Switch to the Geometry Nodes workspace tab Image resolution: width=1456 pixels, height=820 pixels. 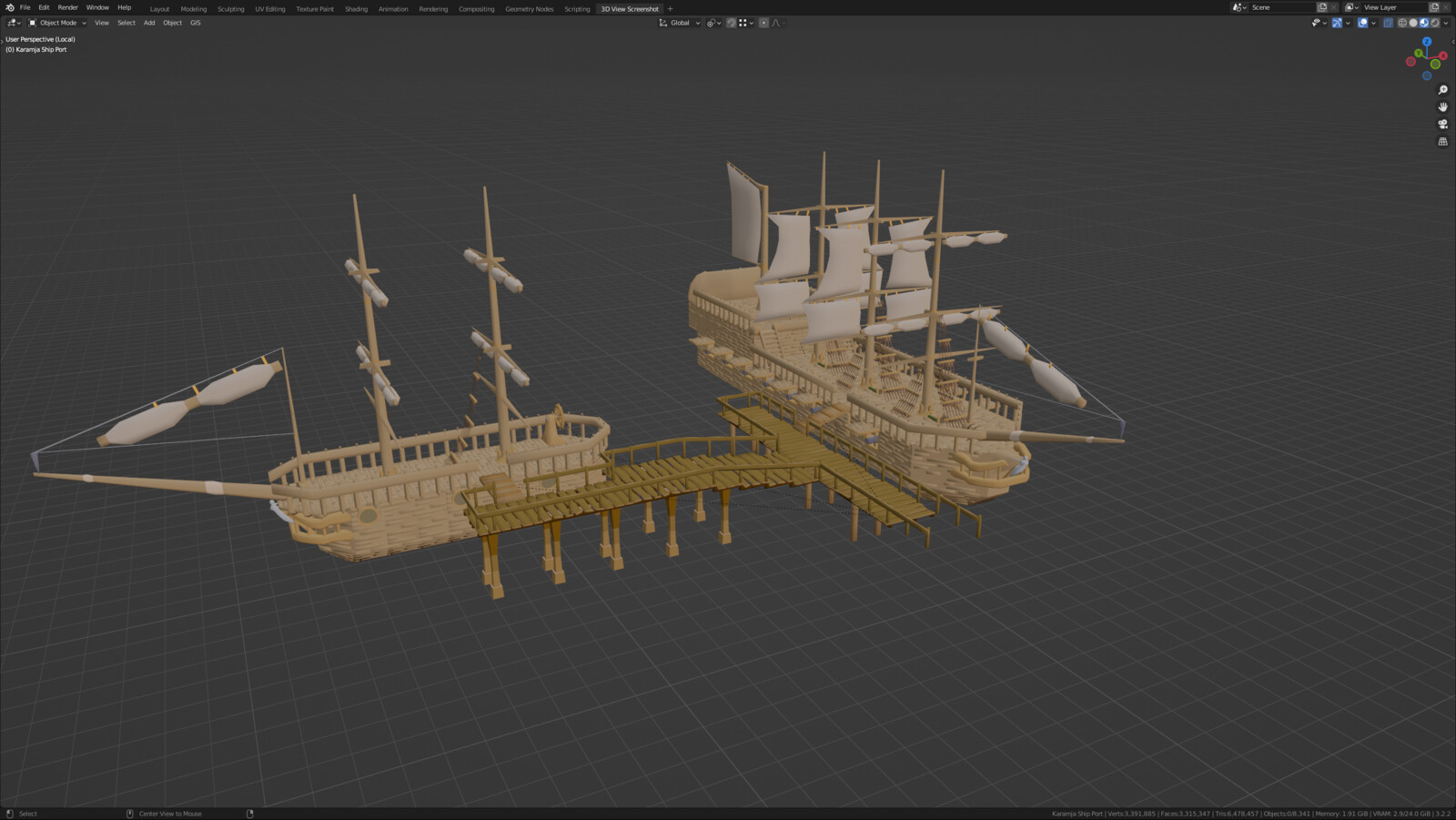pos(530,9)
